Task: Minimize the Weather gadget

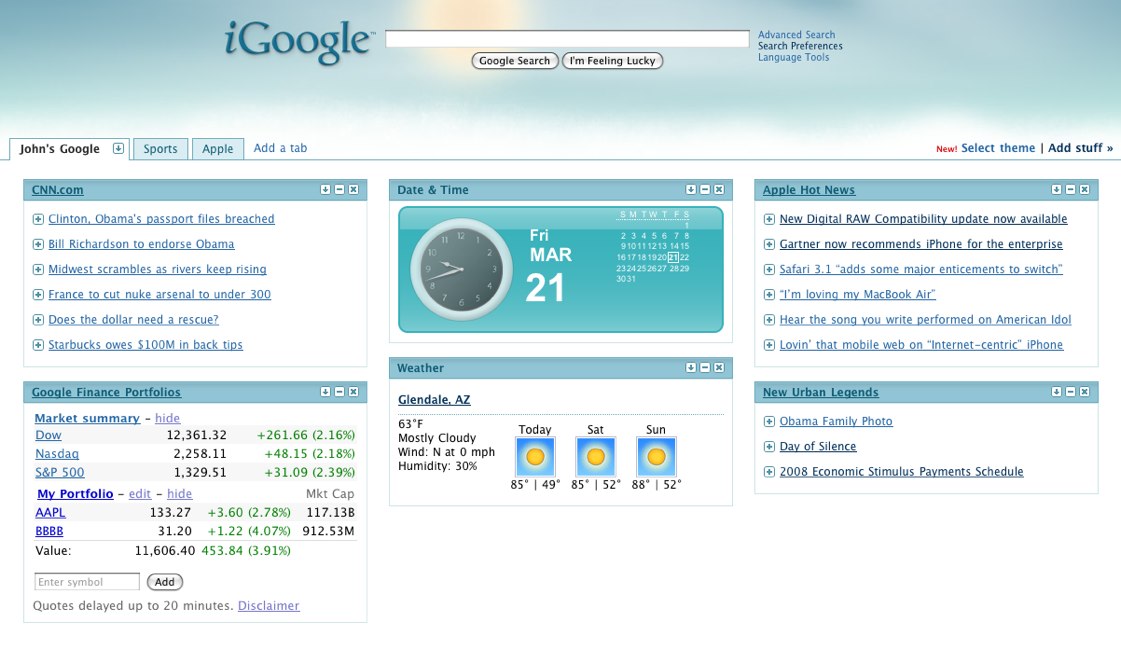Action: click(x=705, y=368)
